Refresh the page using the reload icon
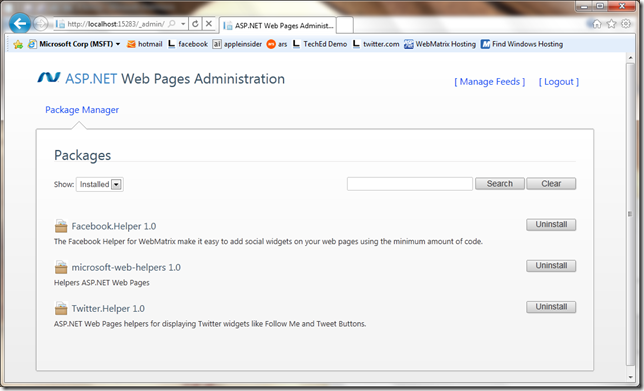The width and height of the screenshot is (644, 391). point(196,24)
